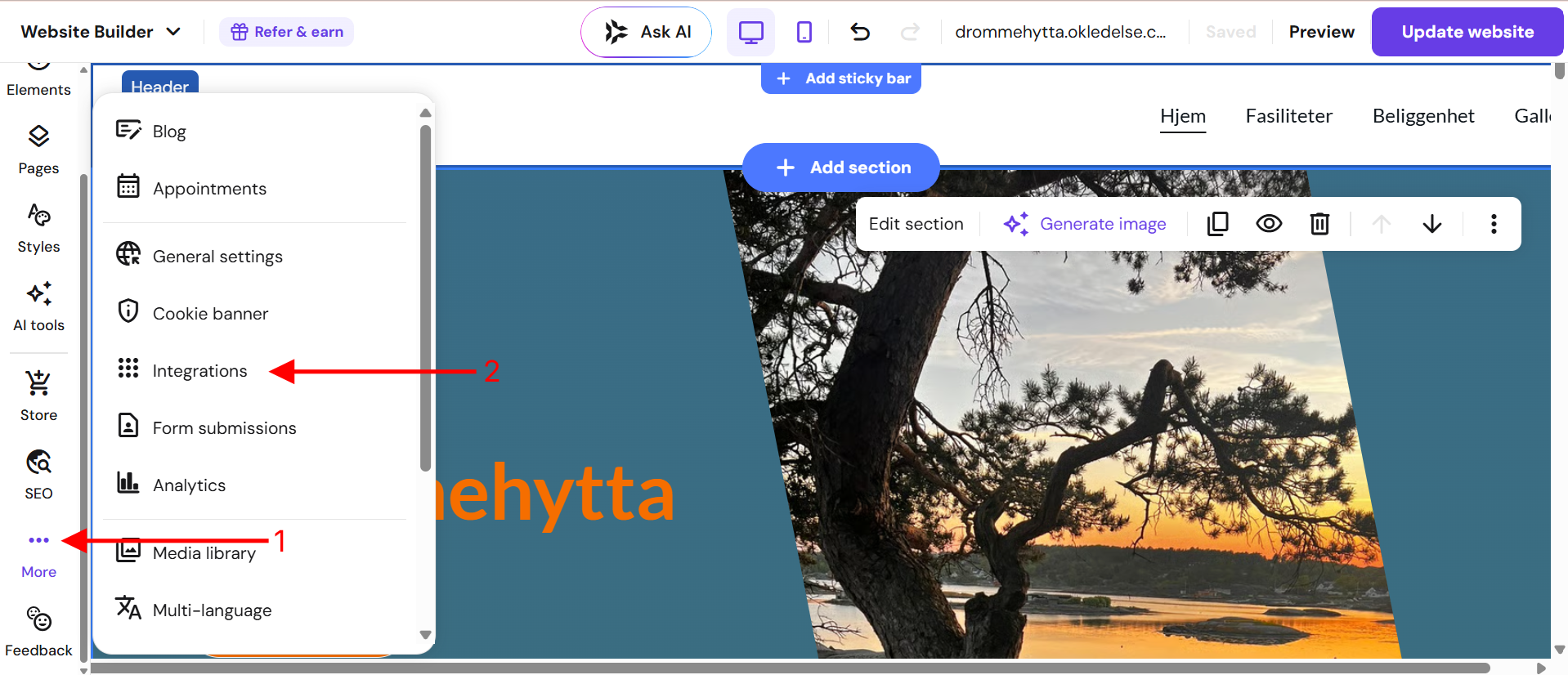Image resolution: width=1568 pixels, height=675 pixels.
Task: Click Add sticky bar
Action: (841, 78)
